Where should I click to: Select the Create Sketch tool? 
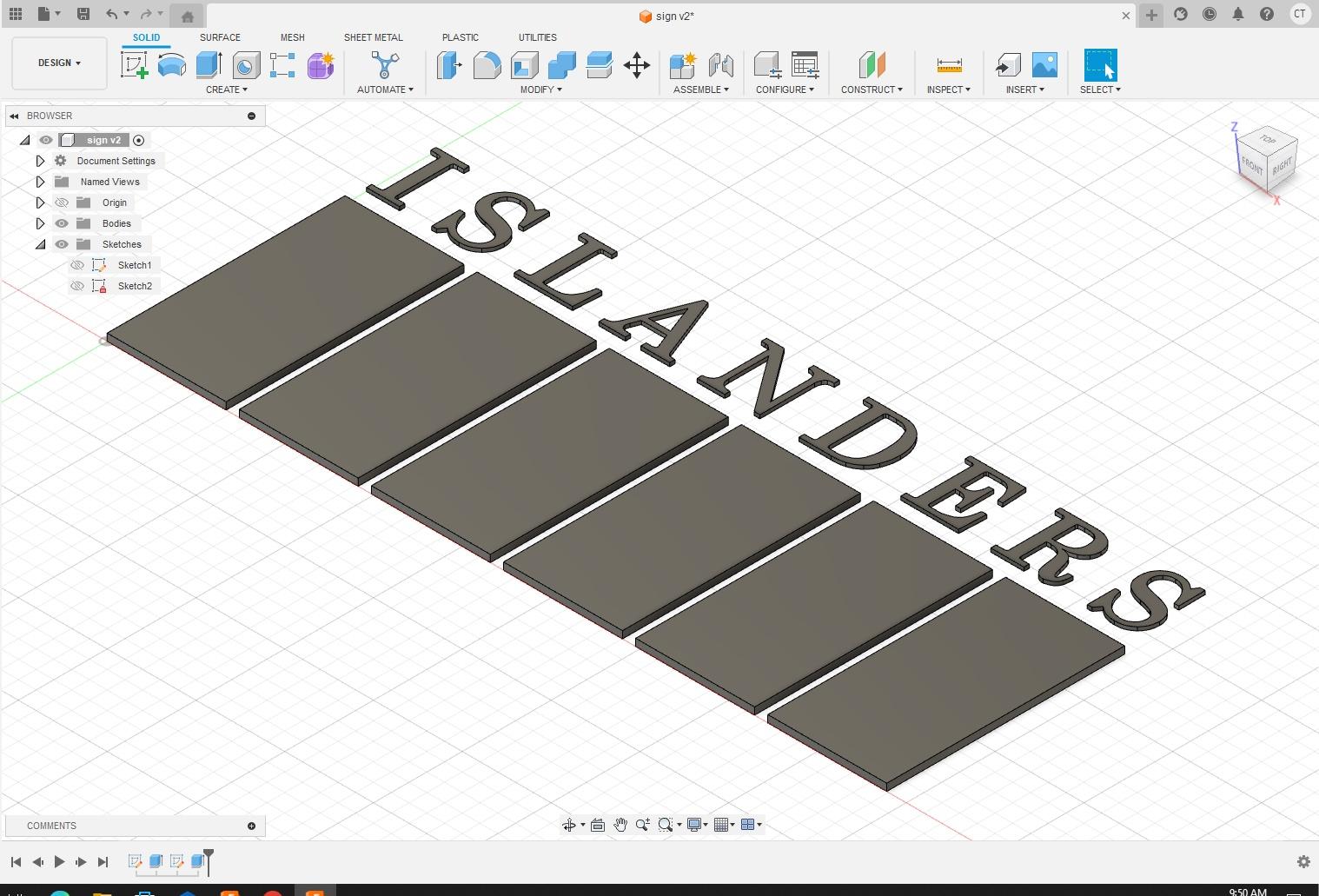134,65
